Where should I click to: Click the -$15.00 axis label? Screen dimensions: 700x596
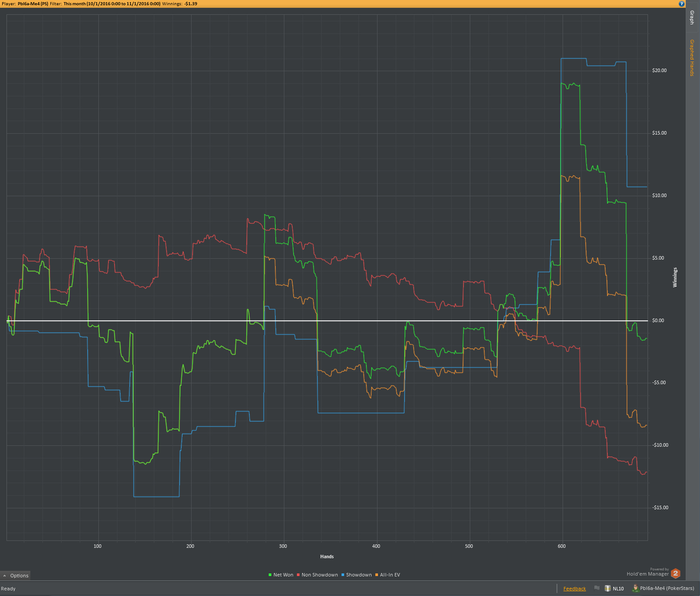(x=660, y=508)
